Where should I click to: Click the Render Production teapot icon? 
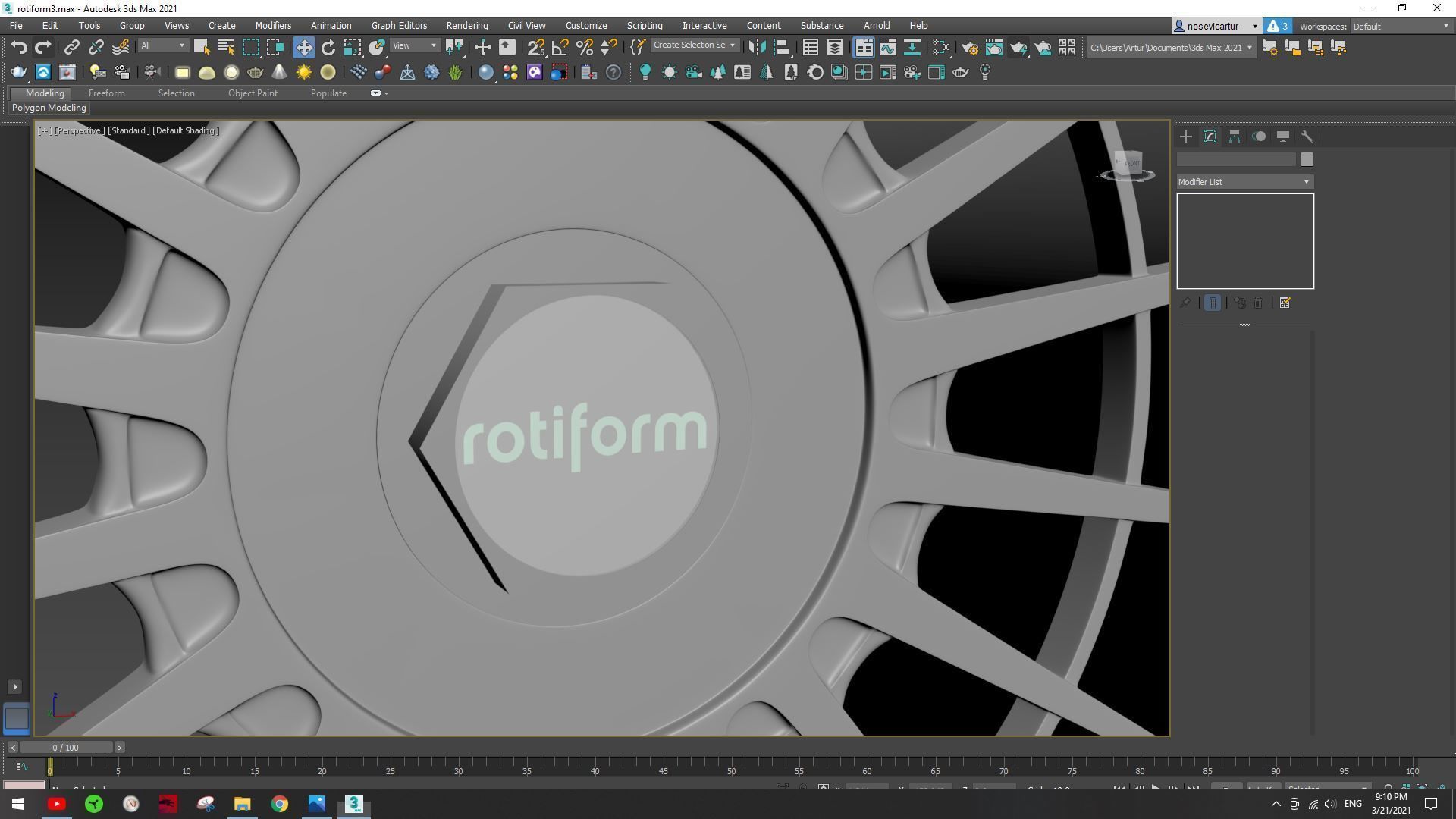[x=1018, y=47]
